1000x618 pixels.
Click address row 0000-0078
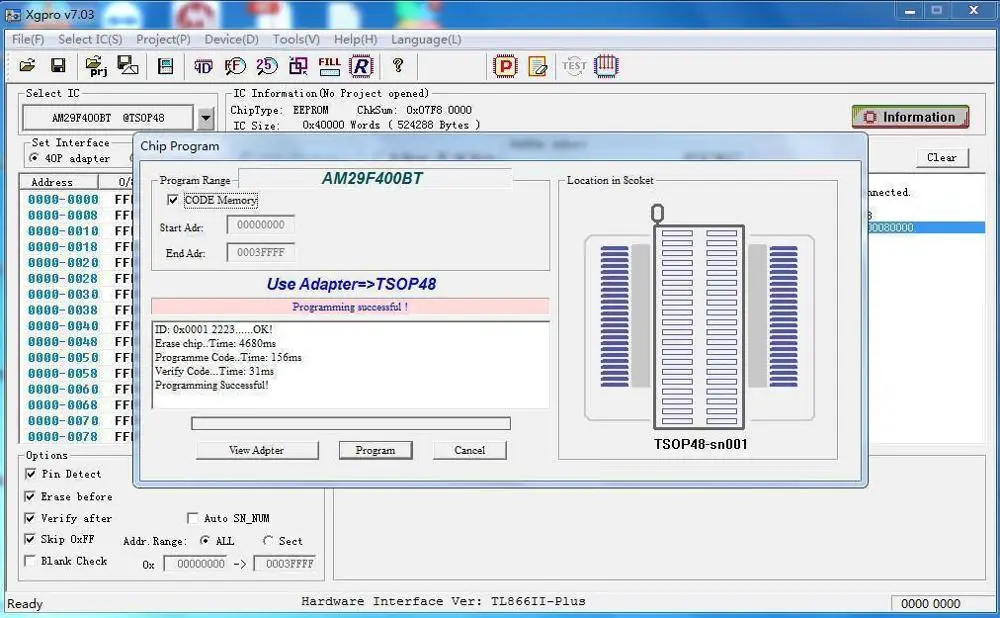[63, 437]
